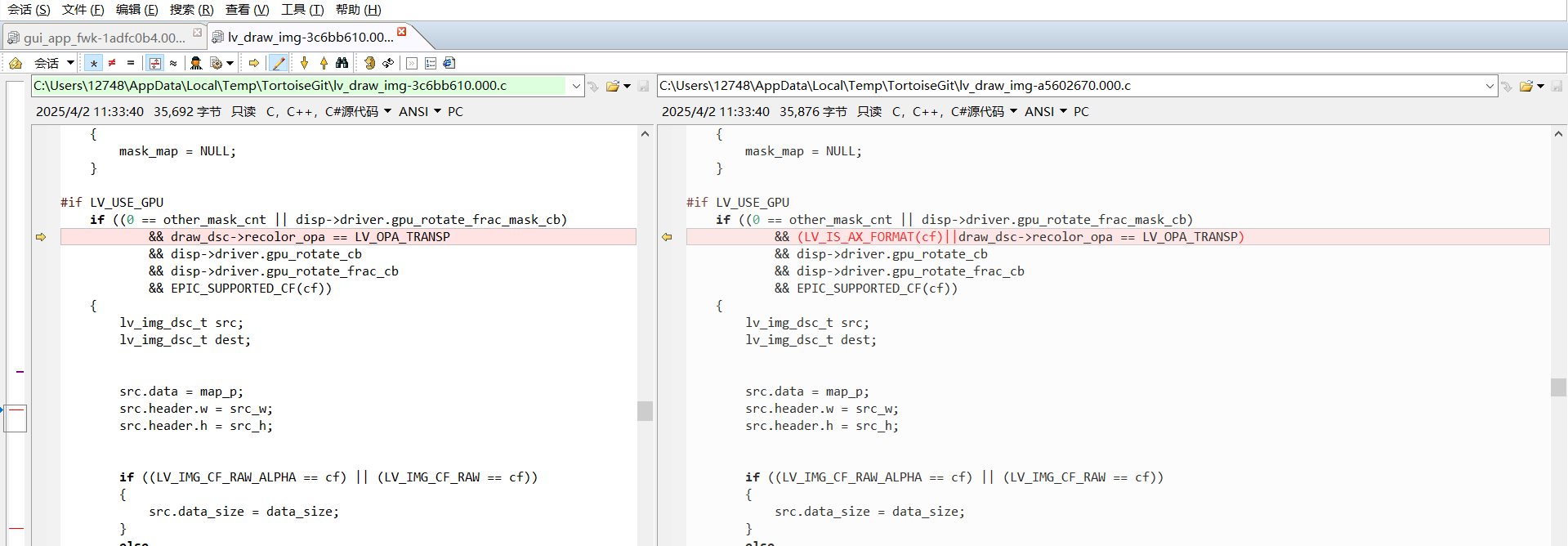Expand left file path history dropdown
This screenshot has height=546, width=1568.
tap(576, 86)
